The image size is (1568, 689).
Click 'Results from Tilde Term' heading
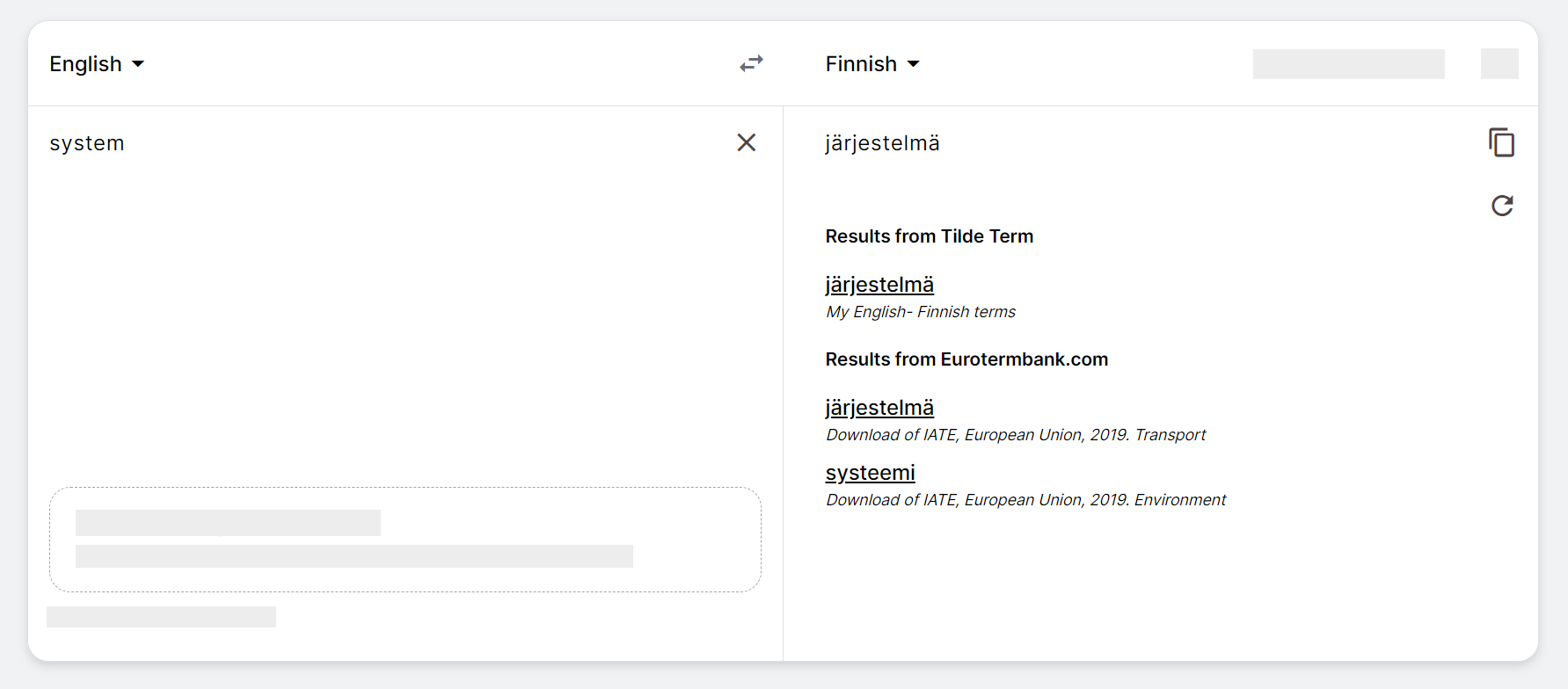930,236
